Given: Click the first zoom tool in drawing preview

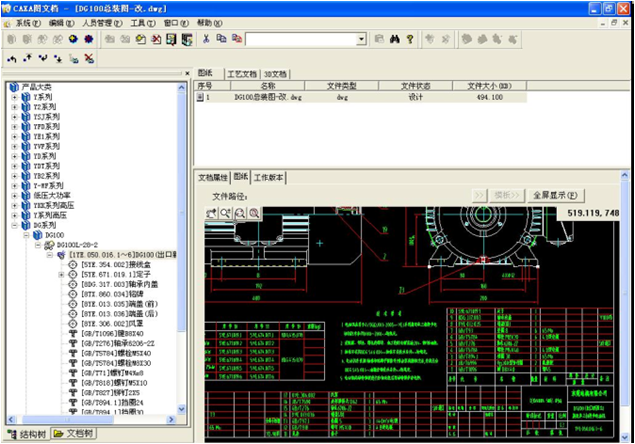Looking at the screenshot, I should pyautogui.click(x=212, y=213).
